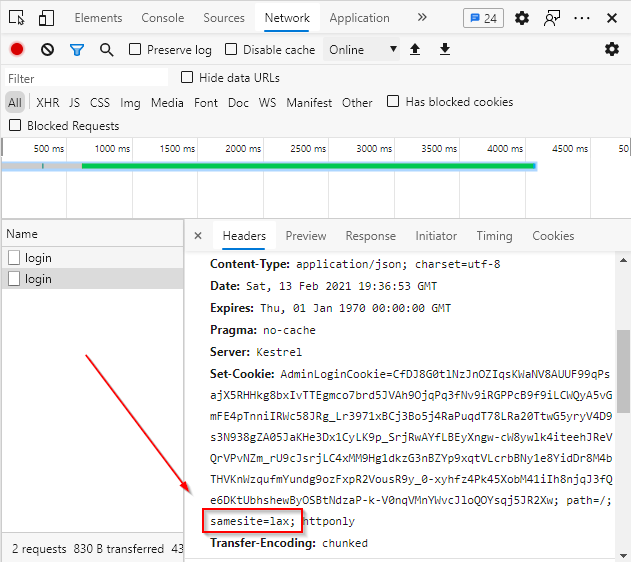Export HAR file download icon
Viewport: 631px width, 562px height.
445,49
